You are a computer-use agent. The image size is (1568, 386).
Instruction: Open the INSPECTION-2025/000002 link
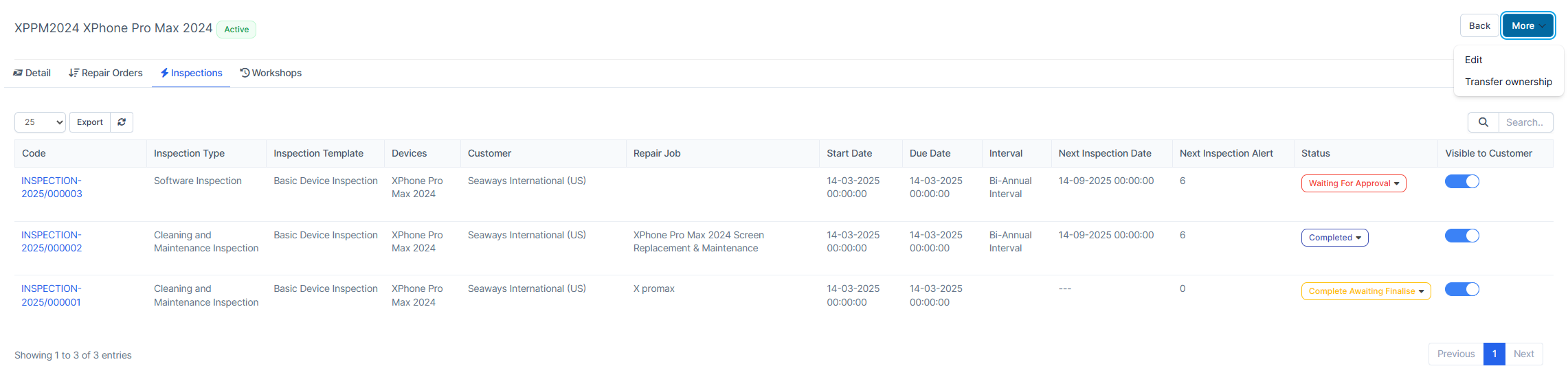pos(52,242)
